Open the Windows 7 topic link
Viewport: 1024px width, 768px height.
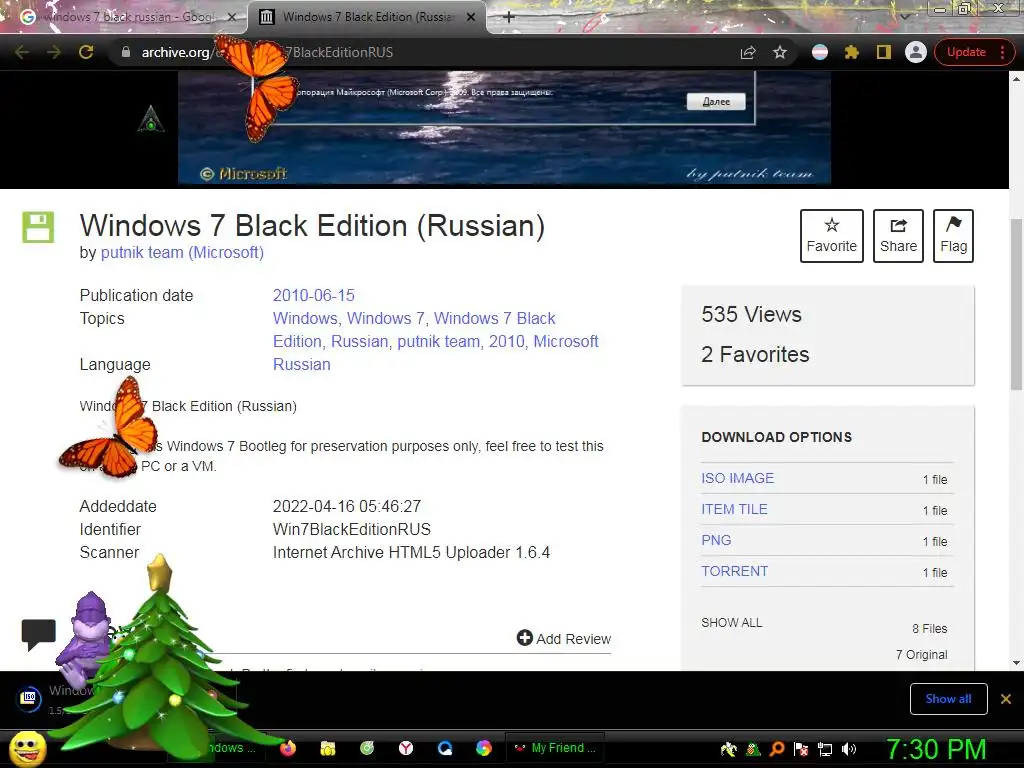(x=385, y=319)
